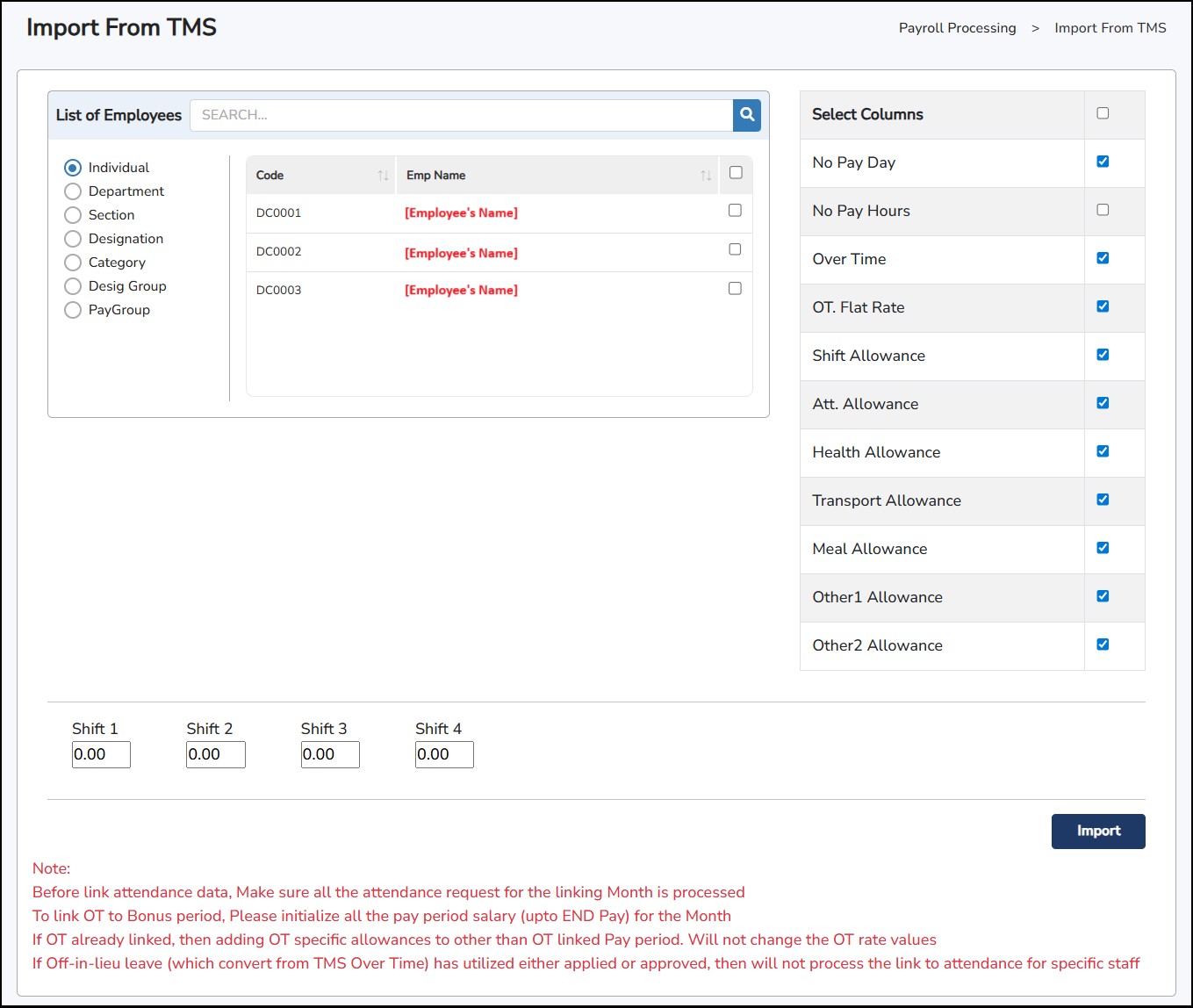Select the Desig Group radio button
The height and width of the screenshot is (1008, 1193).
click(73, 286)
